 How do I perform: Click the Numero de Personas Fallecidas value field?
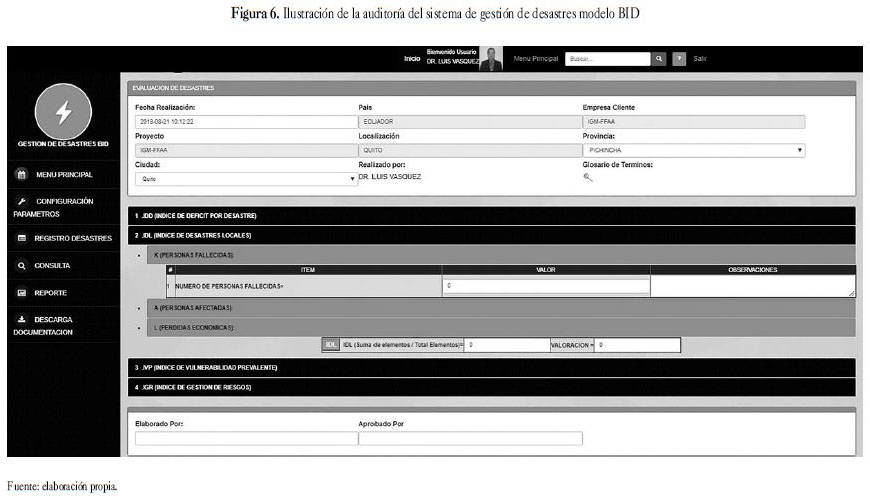pos(545,286)
